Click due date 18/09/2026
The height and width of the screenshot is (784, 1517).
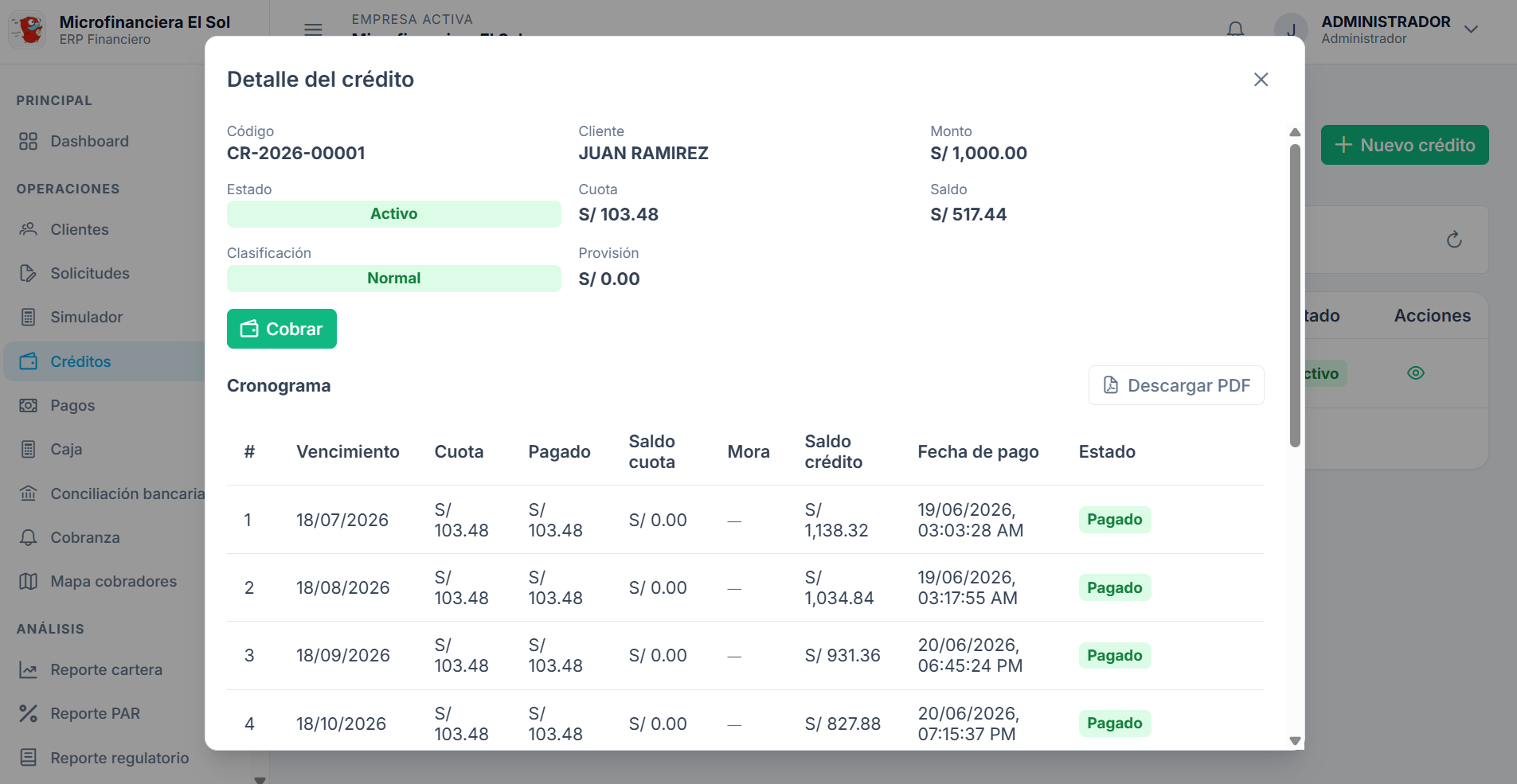click(343, 655)
